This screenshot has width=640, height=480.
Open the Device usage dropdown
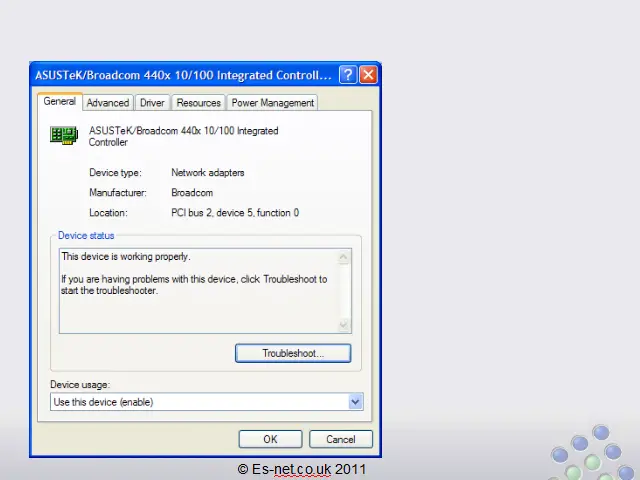207,402
